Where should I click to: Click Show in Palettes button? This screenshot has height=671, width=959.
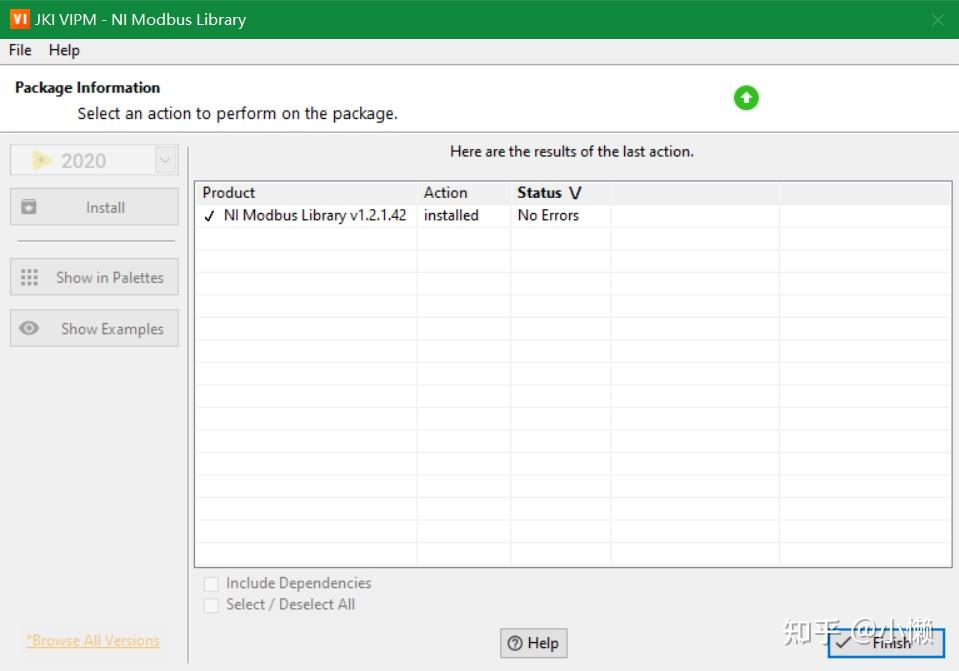click(x=94, y=277)
